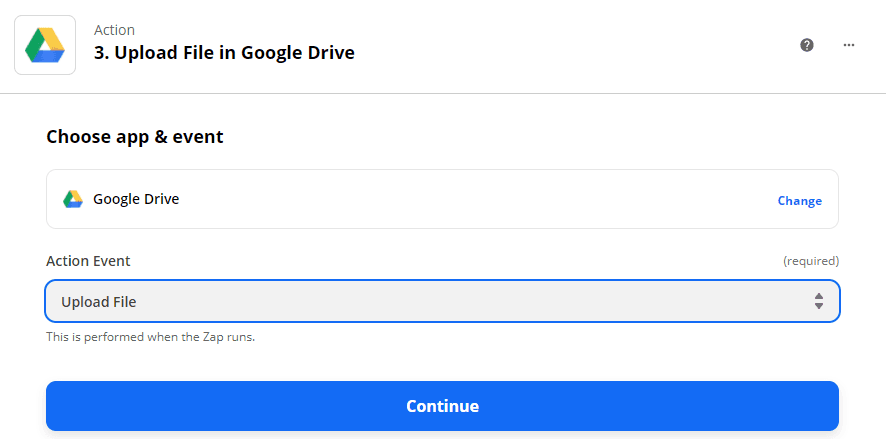
Task: Click the Google Drive logo in step header
Action: click(45, 45)
